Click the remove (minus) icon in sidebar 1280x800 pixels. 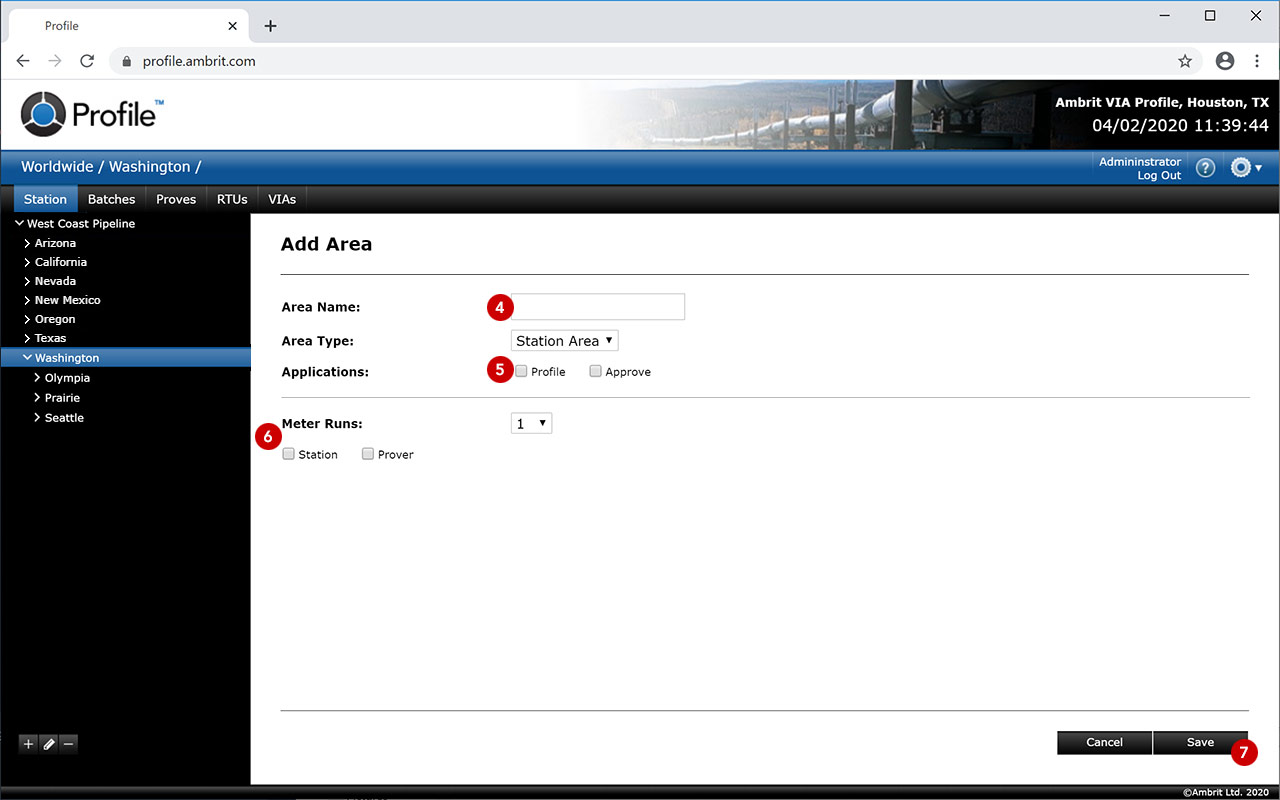click(x=68, y=744)
